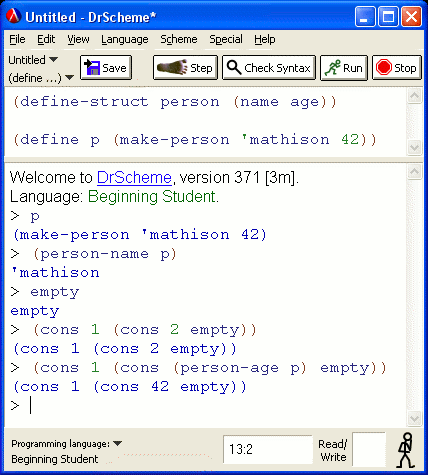Maximize the DrScheme window

coord(388,16)
